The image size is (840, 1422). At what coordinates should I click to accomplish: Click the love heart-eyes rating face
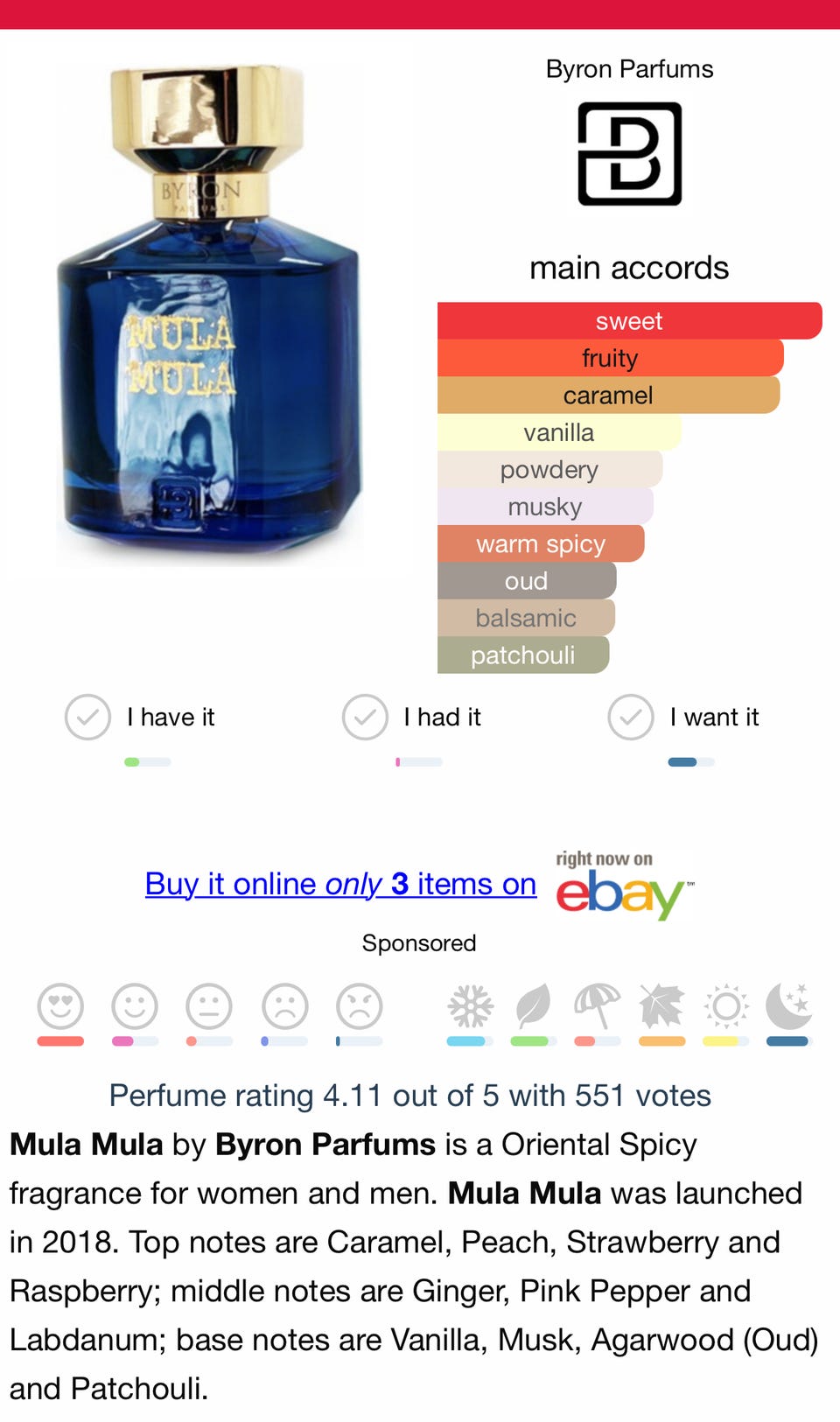(x=60, y=1006)
